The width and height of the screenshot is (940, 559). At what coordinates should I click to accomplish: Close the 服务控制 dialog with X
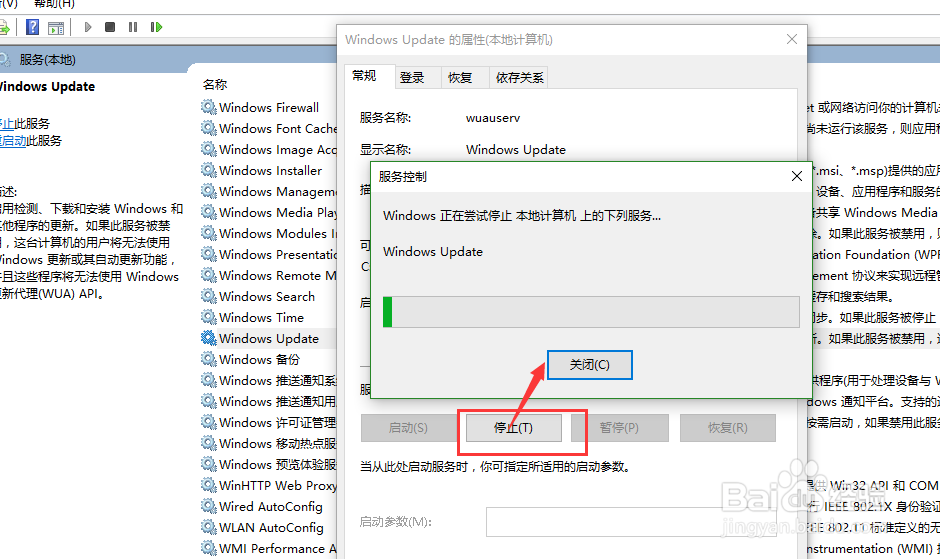point(797,176)
